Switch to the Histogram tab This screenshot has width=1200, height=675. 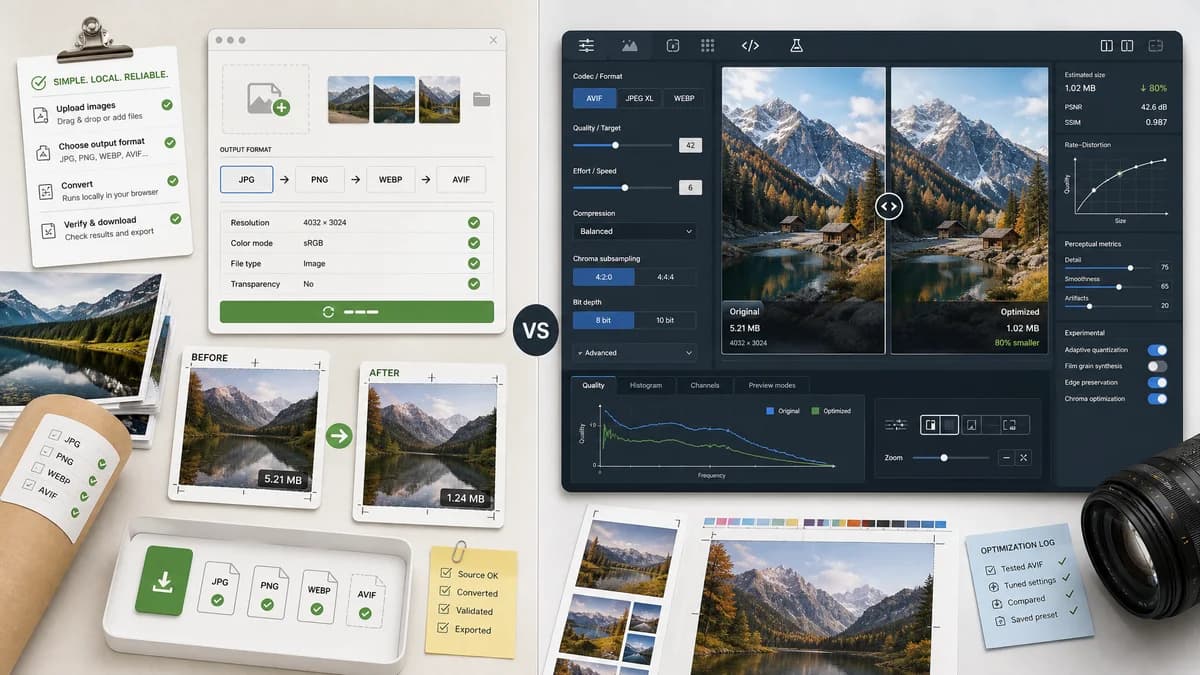click(x=645, y=385)
